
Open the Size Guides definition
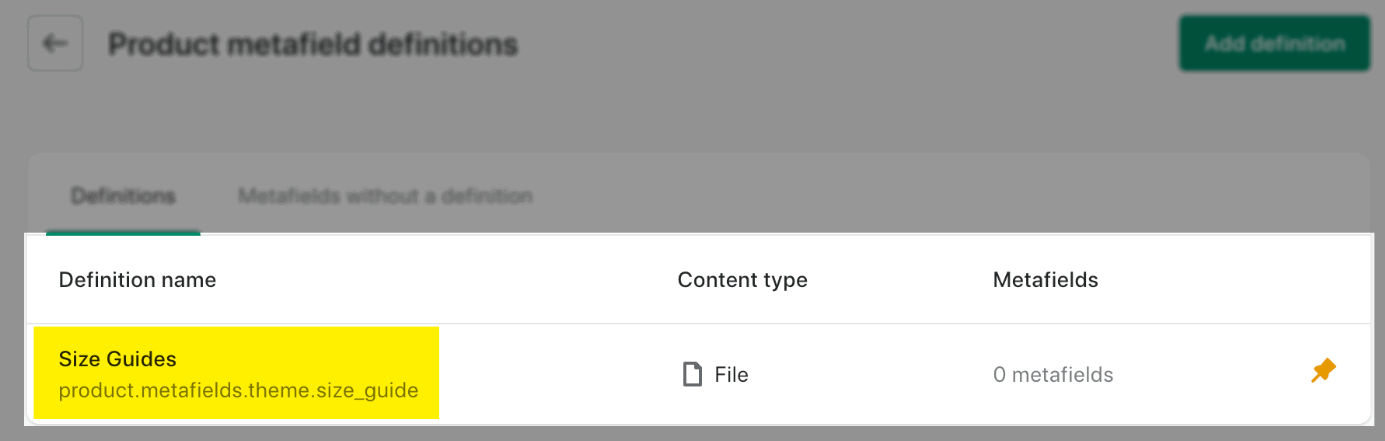click(118, 359)
